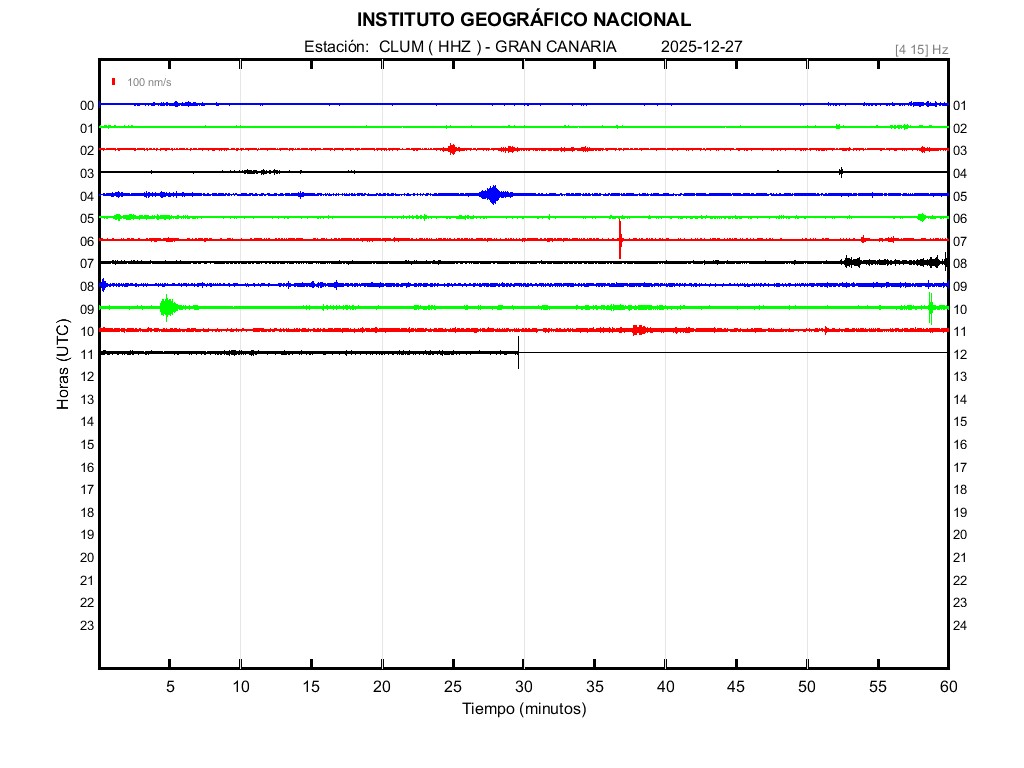Click the 24 hour label on the right axis
The height and width of the screenshot is (768, 1024).
coord(960,626)
